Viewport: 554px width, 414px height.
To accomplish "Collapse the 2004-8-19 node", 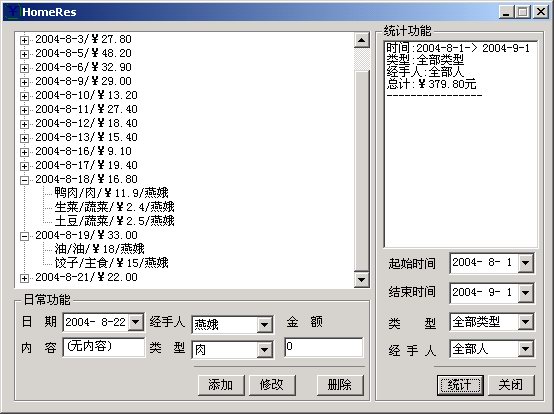I will 24,236.
